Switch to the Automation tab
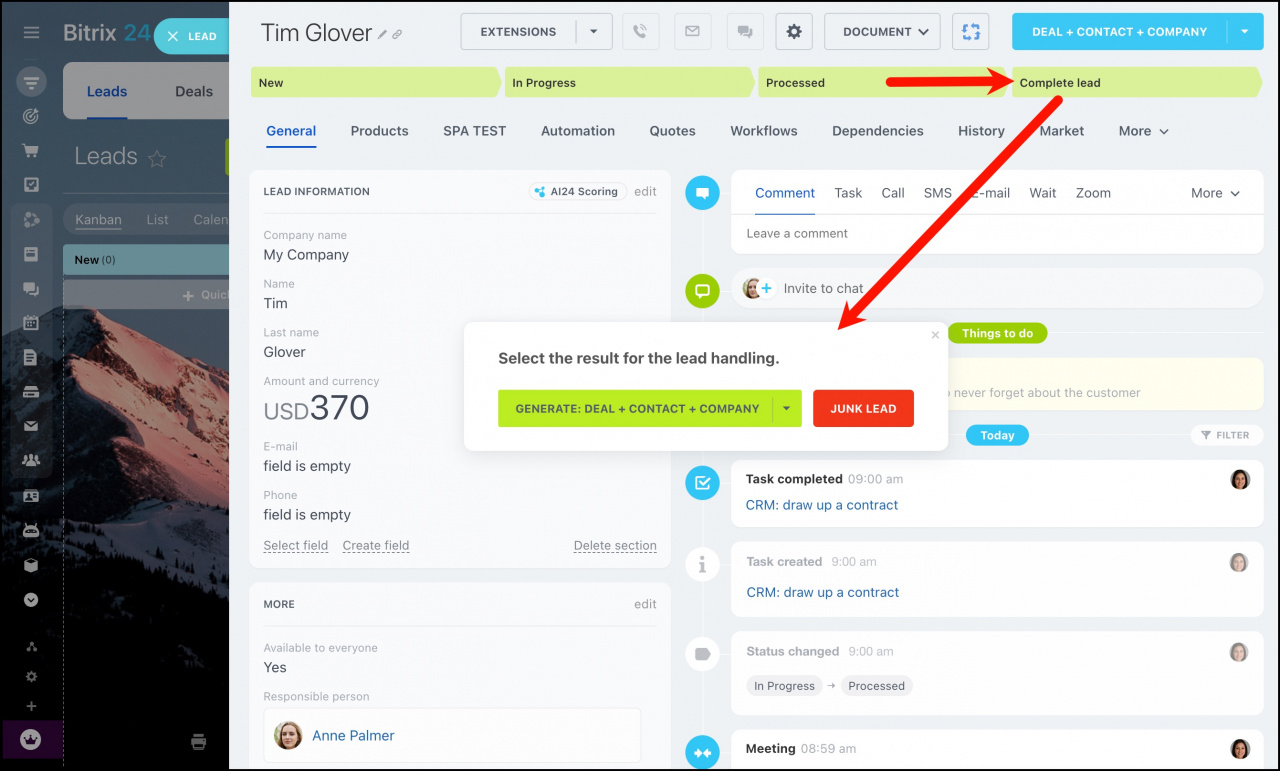The image size is (1280, 771). tap(578, 131)
